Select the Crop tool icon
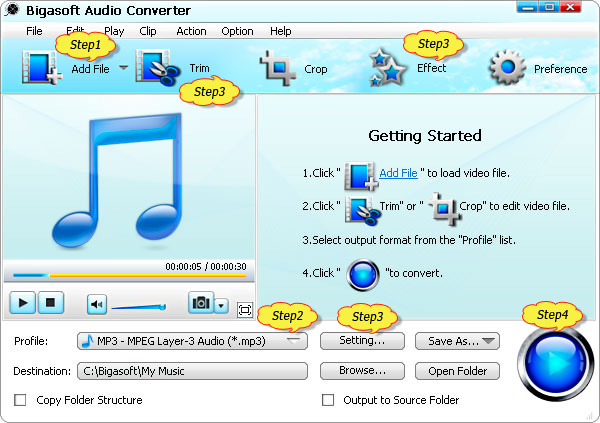The height and width of the screenshot is (423, 600). coord(278,68)
